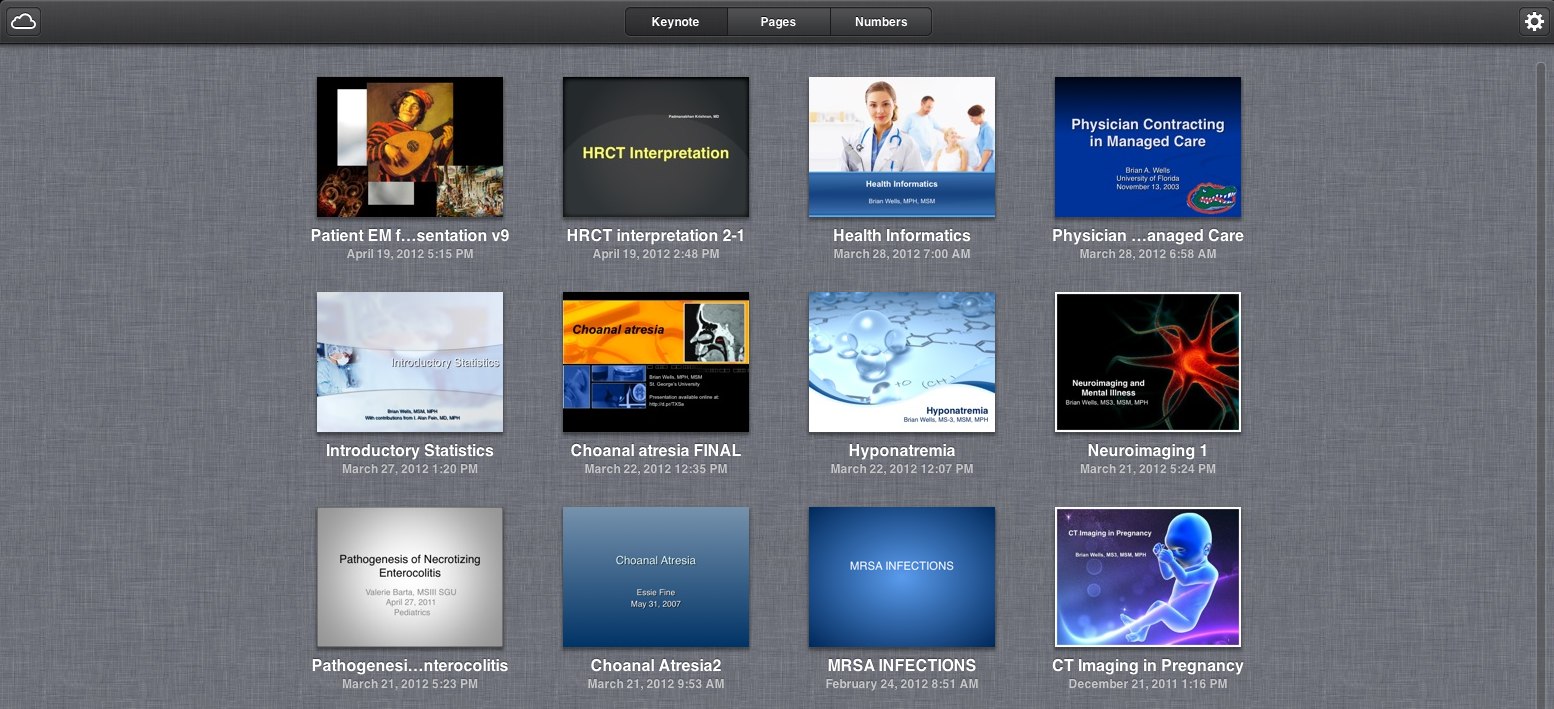Click the iCloud icon in top-left corner
1554x709 pixels.
pos(23,21)
